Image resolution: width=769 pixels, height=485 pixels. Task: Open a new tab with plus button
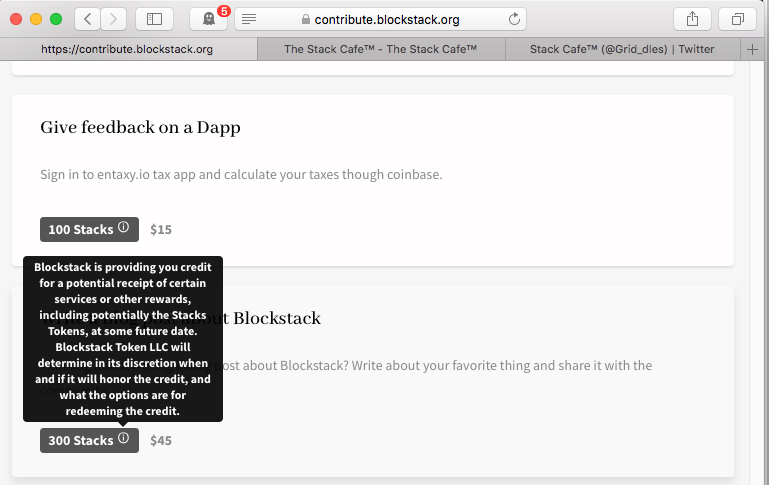752,50
